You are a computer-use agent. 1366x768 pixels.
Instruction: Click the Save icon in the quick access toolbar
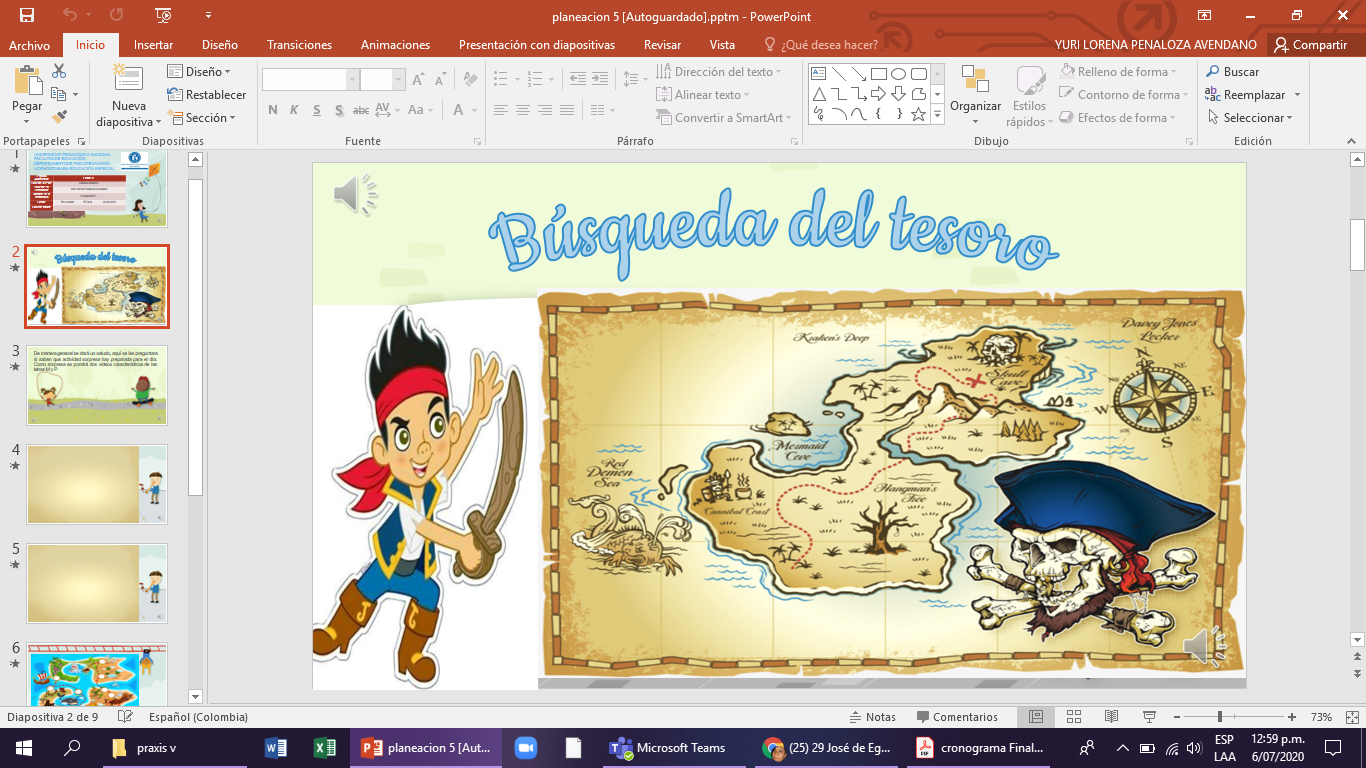pos(27,15)
